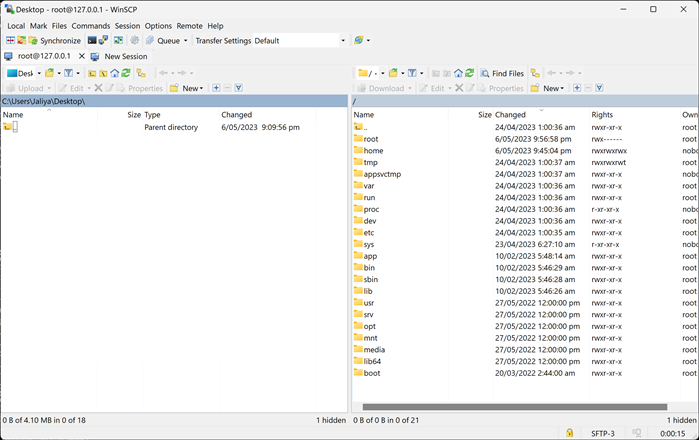Expand the remote New button dropdown arrow
699x440 pixels.
[x=562, y=88]
